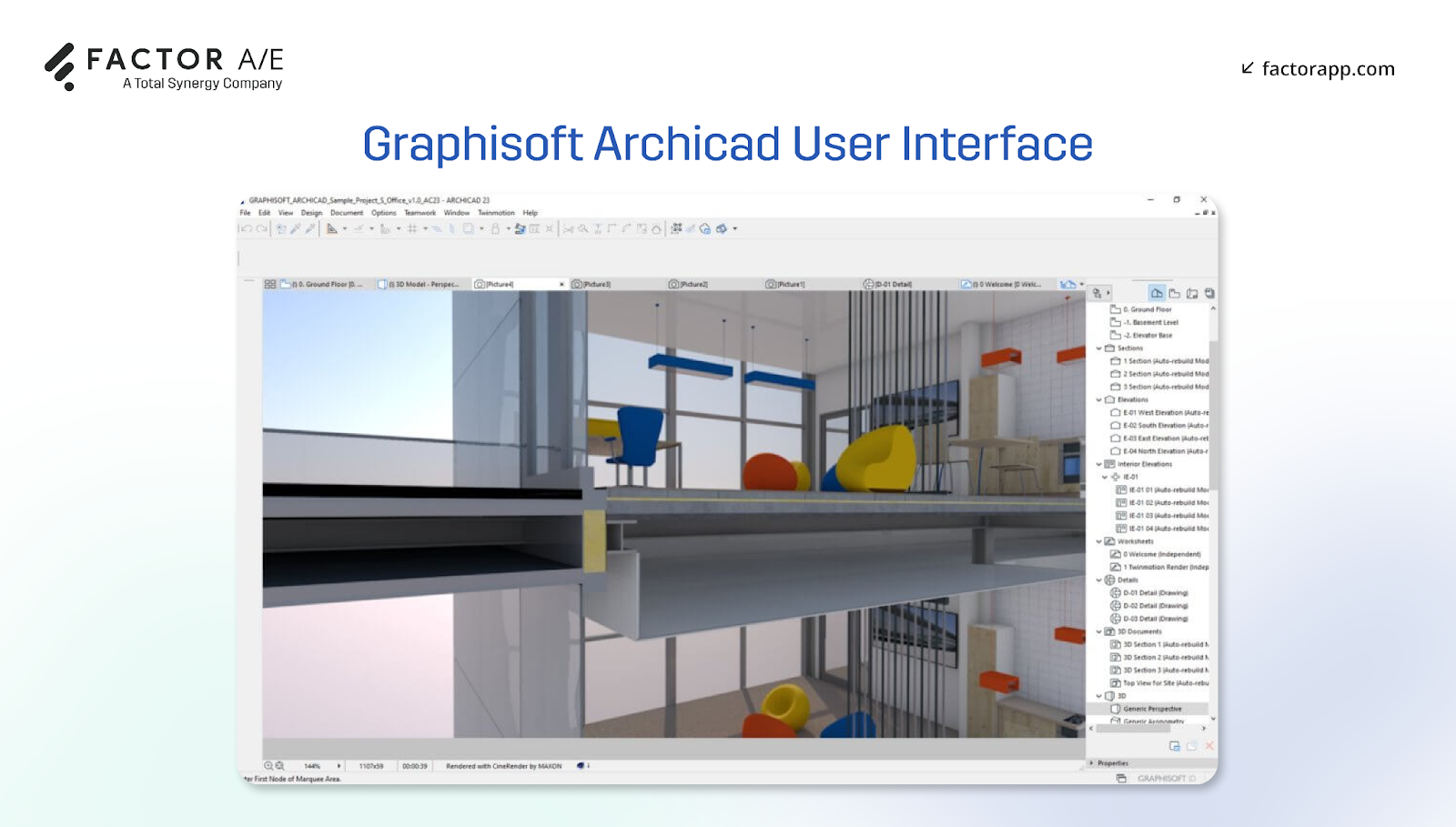Click Rendered with CineRender by MAXON status label
Image resolution: width=1456 pixels, height=827 pixels.
pyautogui.click(x=505, y=765)
